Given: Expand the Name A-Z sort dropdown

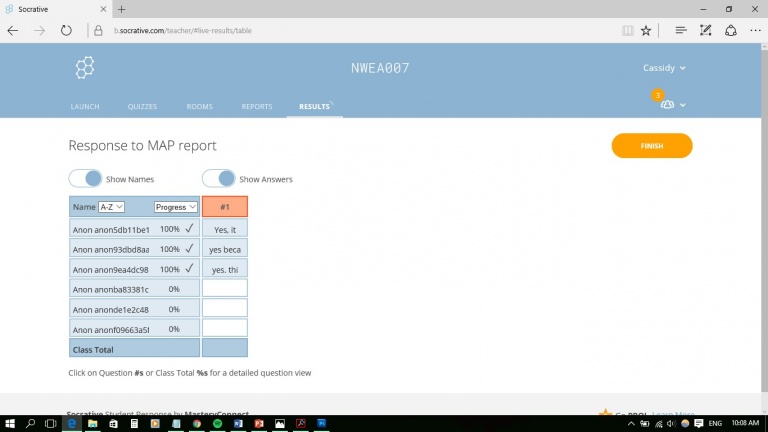Looking at the screenshot, I should point(111,207).
